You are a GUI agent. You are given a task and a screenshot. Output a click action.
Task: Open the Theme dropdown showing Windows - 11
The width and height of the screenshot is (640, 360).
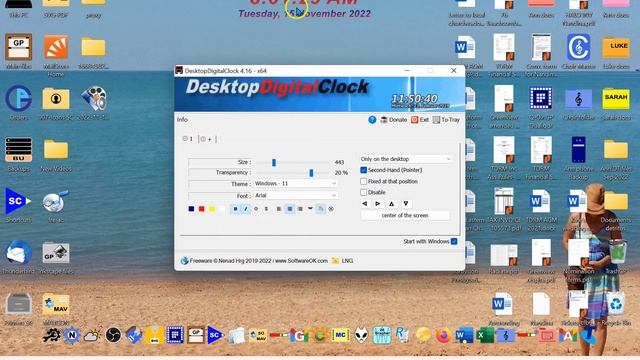click(296, 184)
